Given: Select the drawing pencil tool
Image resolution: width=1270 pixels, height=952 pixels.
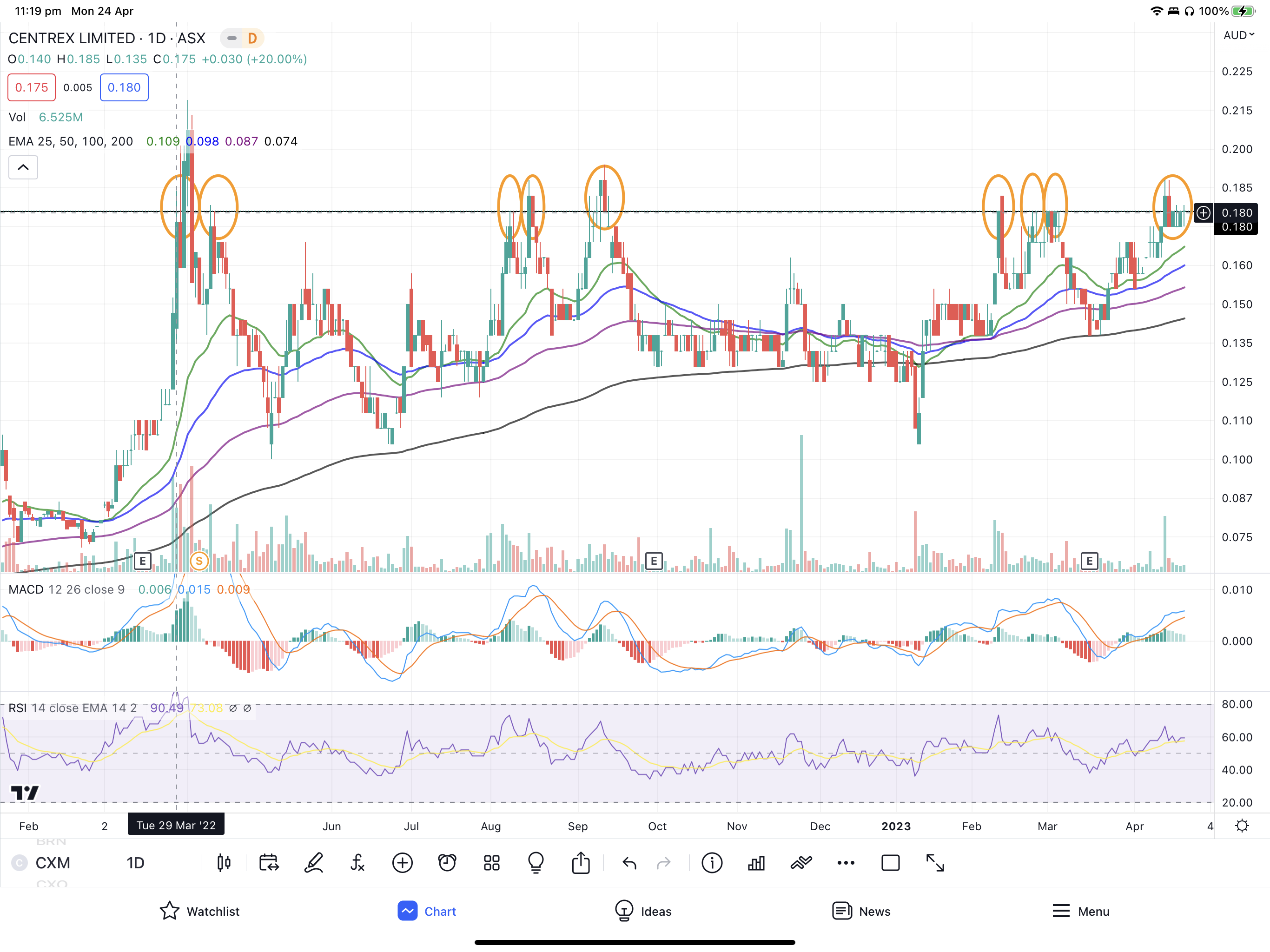Looking at the screenshot, I should pos(313,863).
